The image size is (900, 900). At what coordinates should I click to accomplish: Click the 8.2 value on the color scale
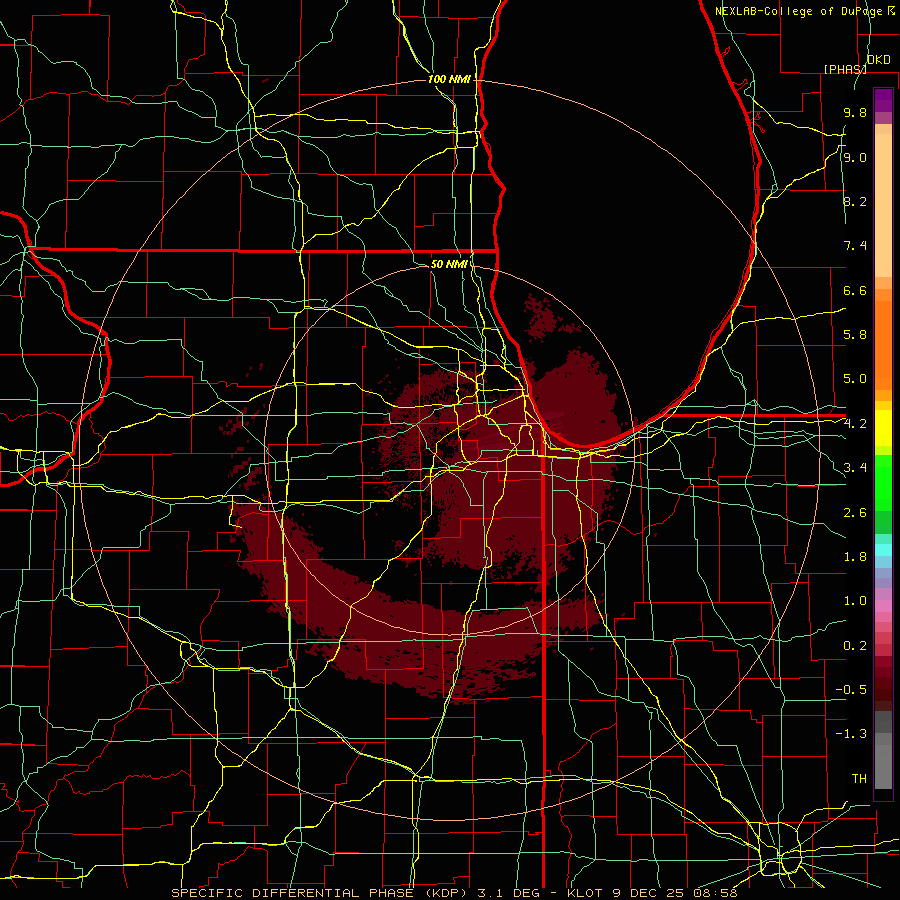(855, 201)
